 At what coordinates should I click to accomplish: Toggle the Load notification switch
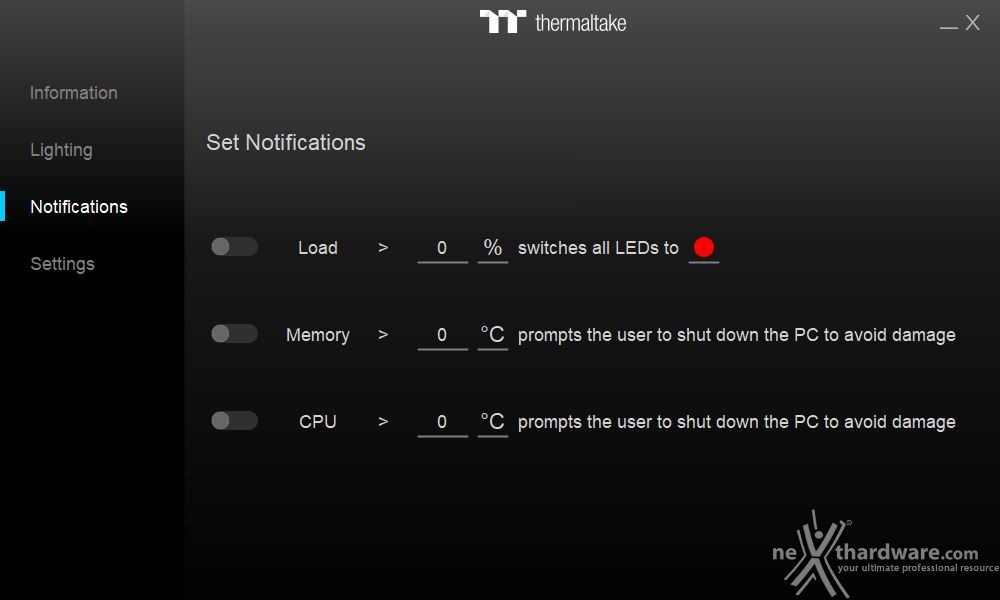234,247
